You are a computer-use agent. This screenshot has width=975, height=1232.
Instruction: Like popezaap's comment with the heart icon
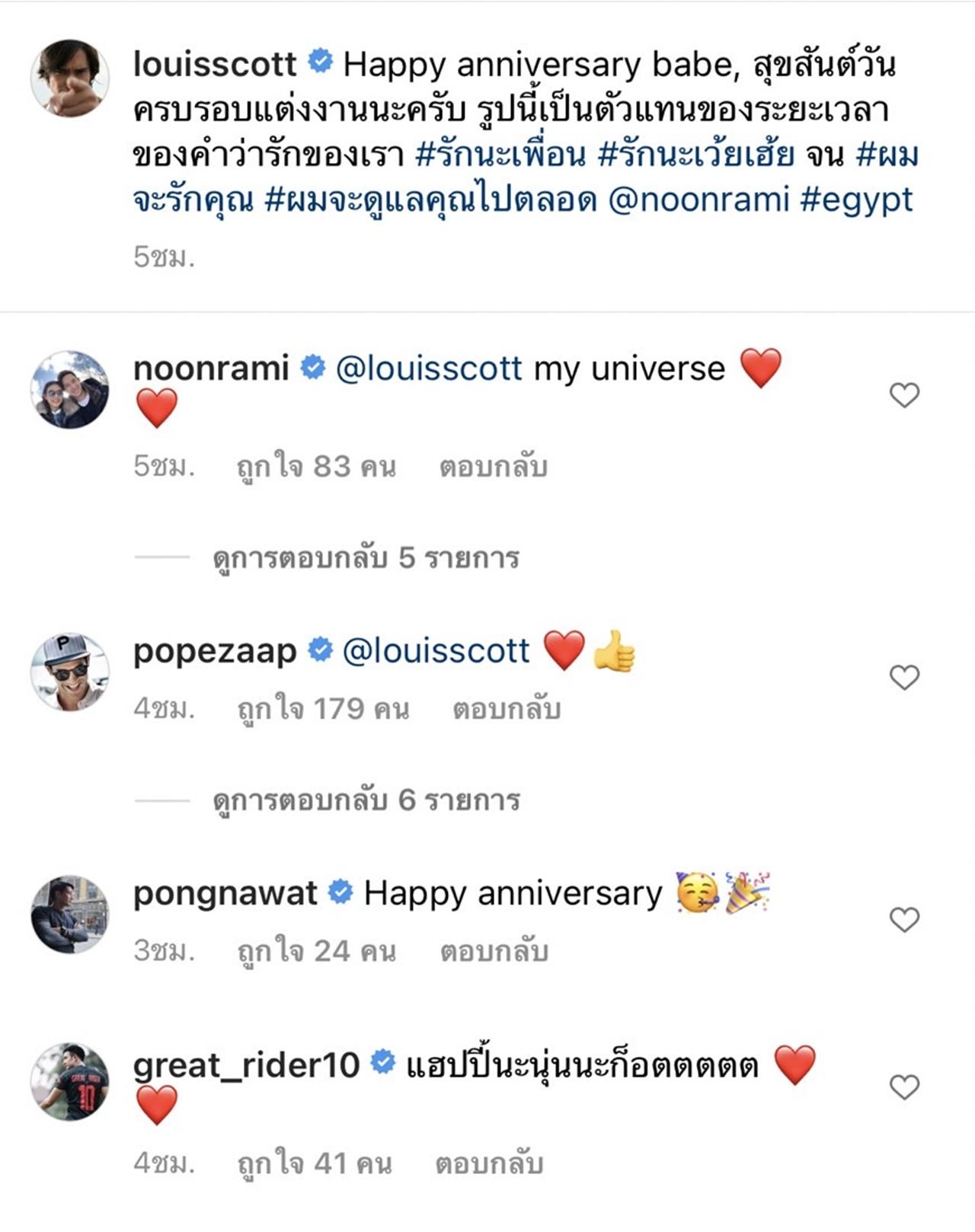[x=904, y=677]
